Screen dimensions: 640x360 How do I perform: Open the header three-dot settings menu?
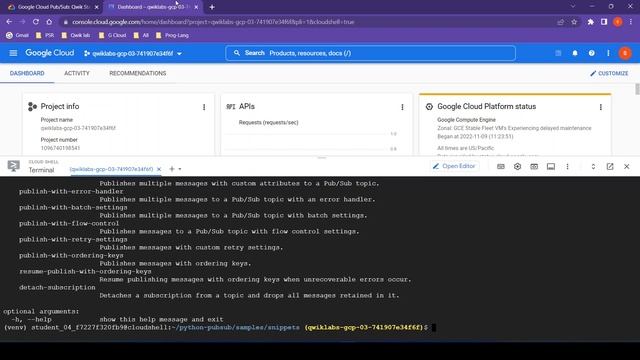tap(608, 53)
